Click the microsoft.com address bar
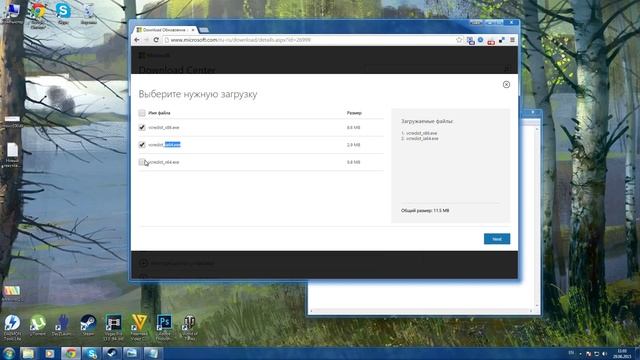This screenshot has width=640, height=360. click(310, 40)
